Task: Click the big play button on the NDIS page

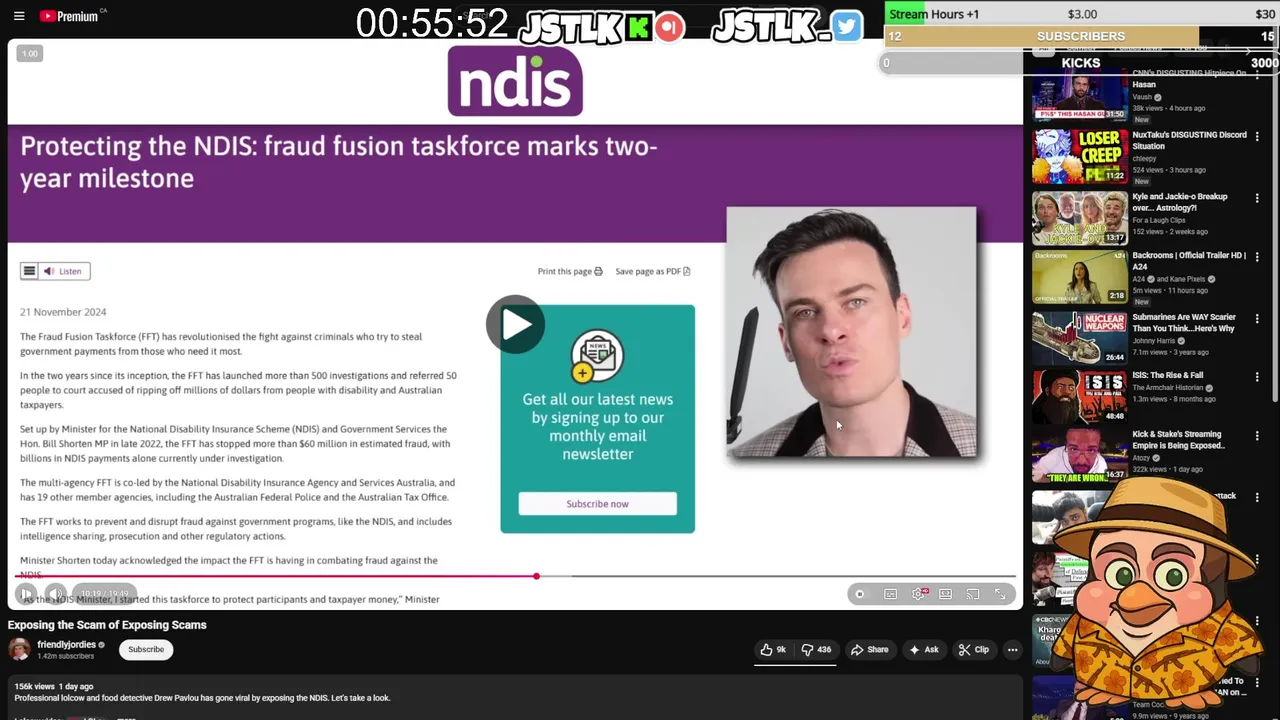Action: (x=515, y=324)
